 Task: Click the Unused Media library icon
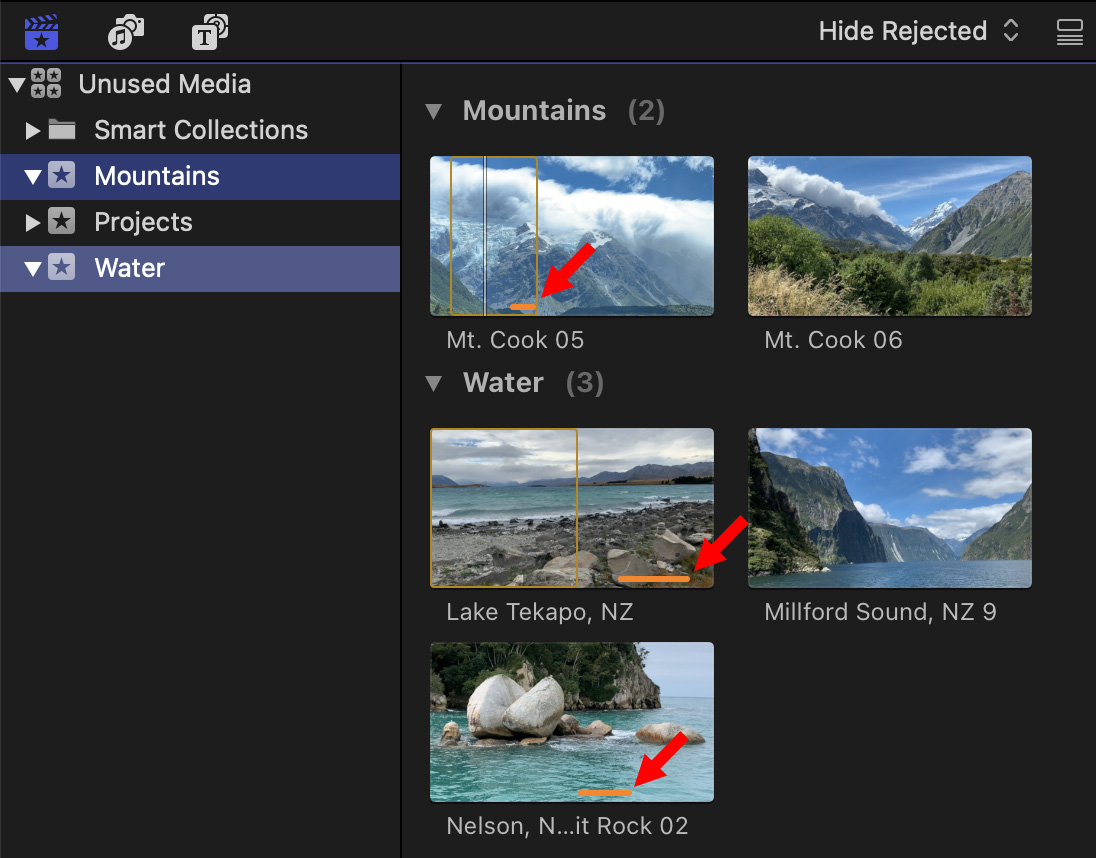(46, 84)
